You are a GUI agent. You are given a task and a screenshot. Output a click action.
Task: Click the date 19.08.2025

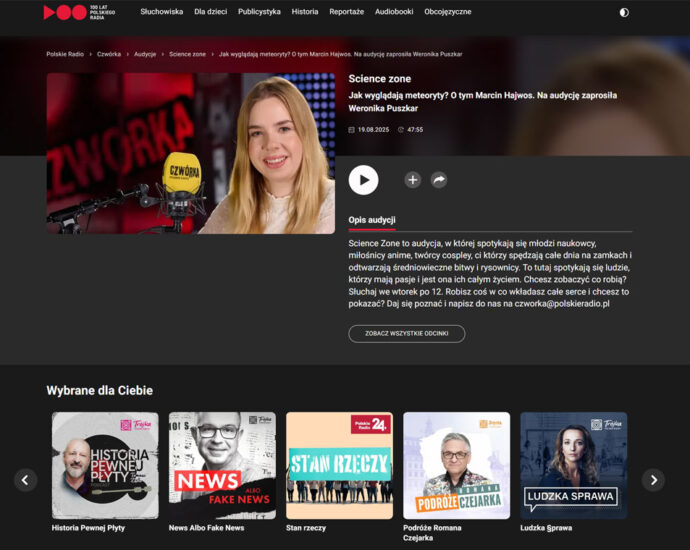pyautogui.click(x=373, y=130)
